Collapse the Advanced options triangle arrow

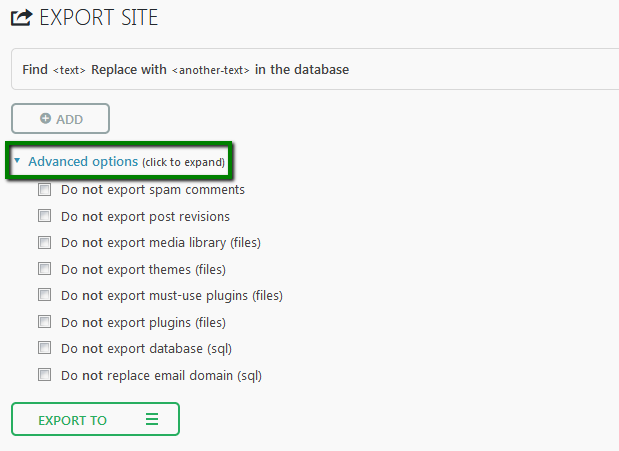click(17, 160)
